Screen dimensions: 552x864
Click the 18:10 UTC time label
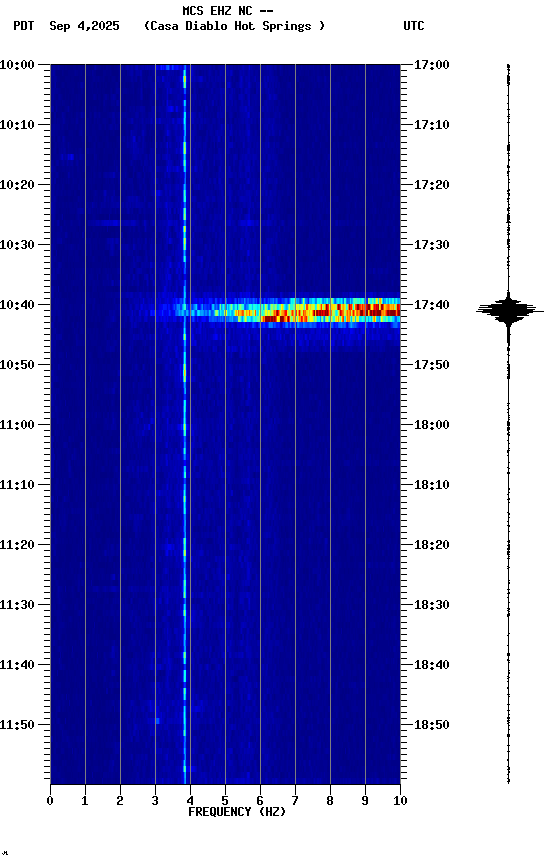(x=432, y=485)
